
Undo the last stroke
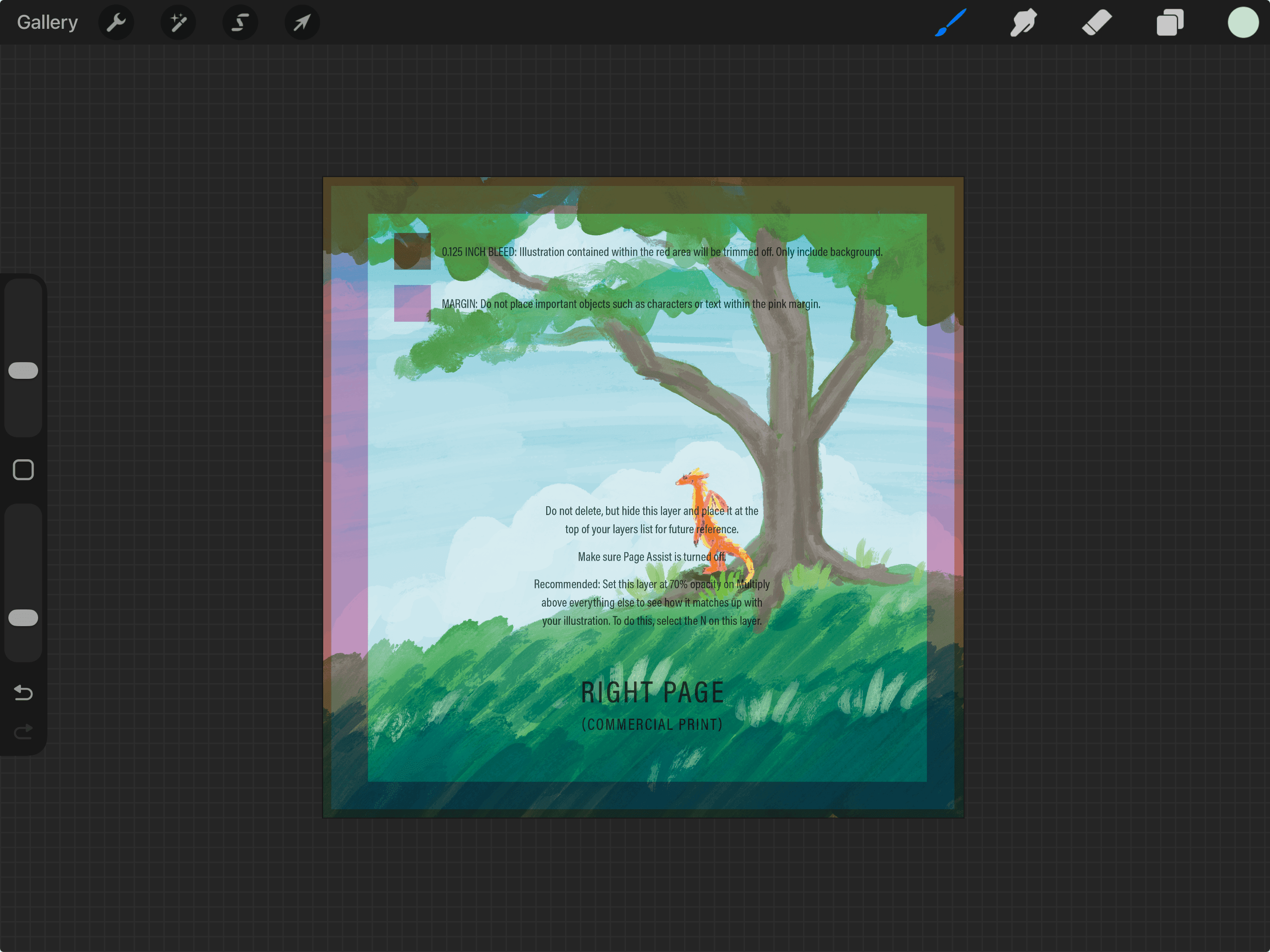(23, 693)
